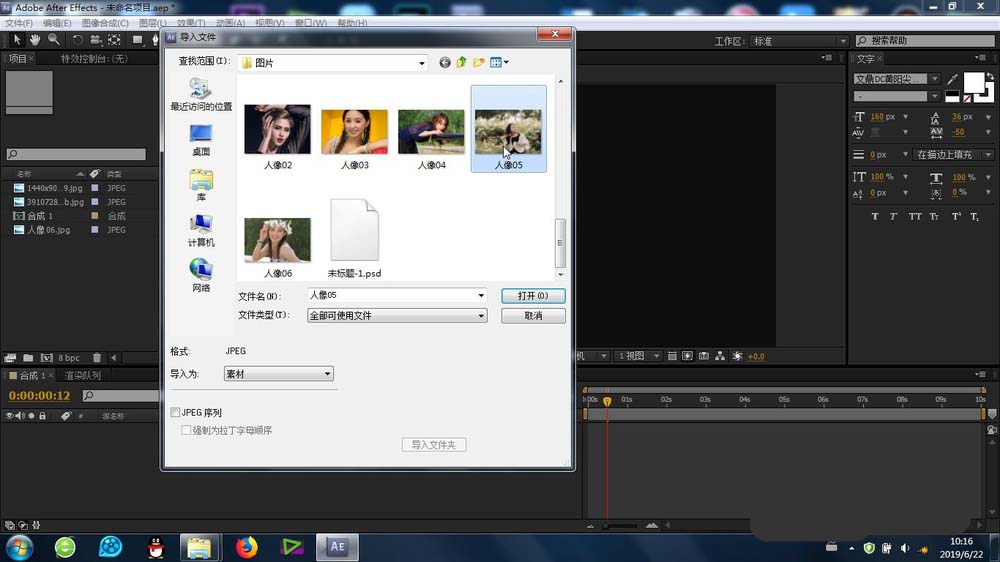The image size is (1000, 562).
Task: Toggle Small Caps Tт button
Action: click(x=934, y=217)
